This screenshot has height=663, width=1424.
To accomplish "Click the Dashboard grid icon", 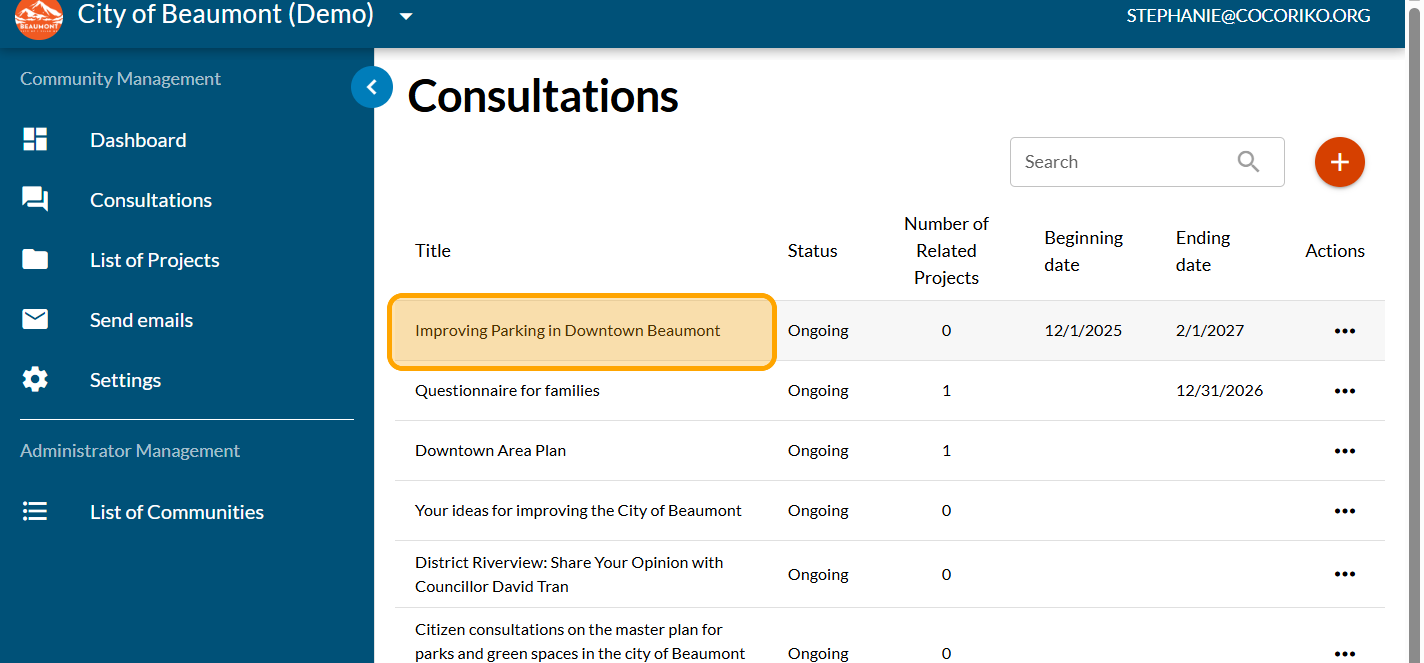I will (35, 140).
